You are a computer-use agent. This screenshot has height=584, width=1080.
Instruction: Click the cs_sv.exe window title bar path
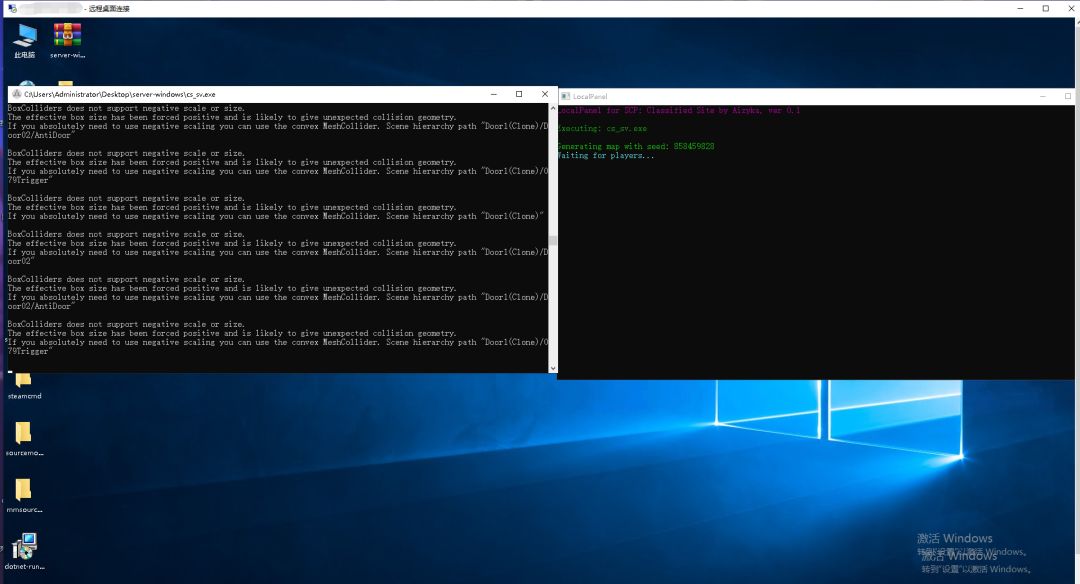click(120, 94)
